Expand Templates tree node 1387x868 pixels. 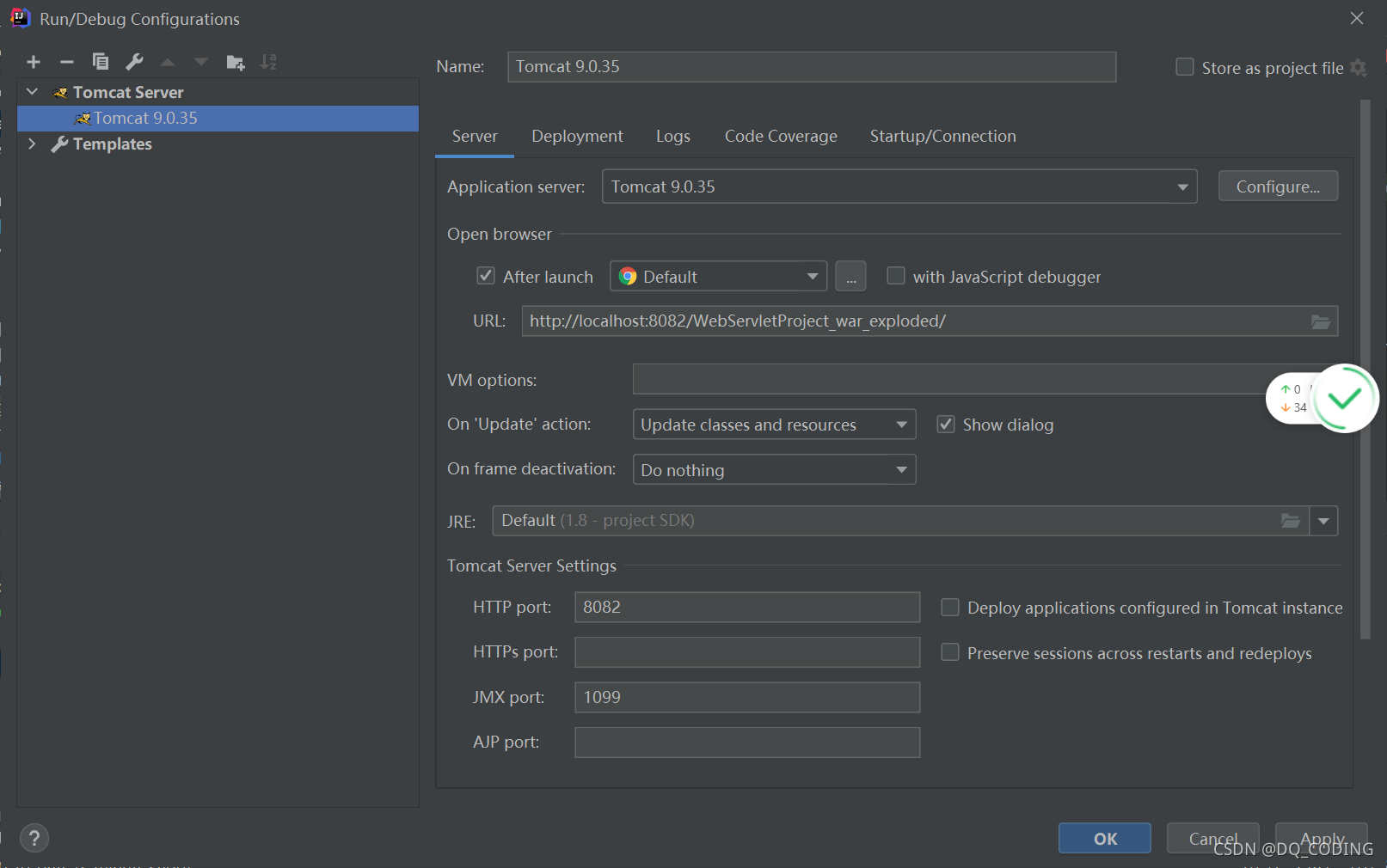point(33,144)
